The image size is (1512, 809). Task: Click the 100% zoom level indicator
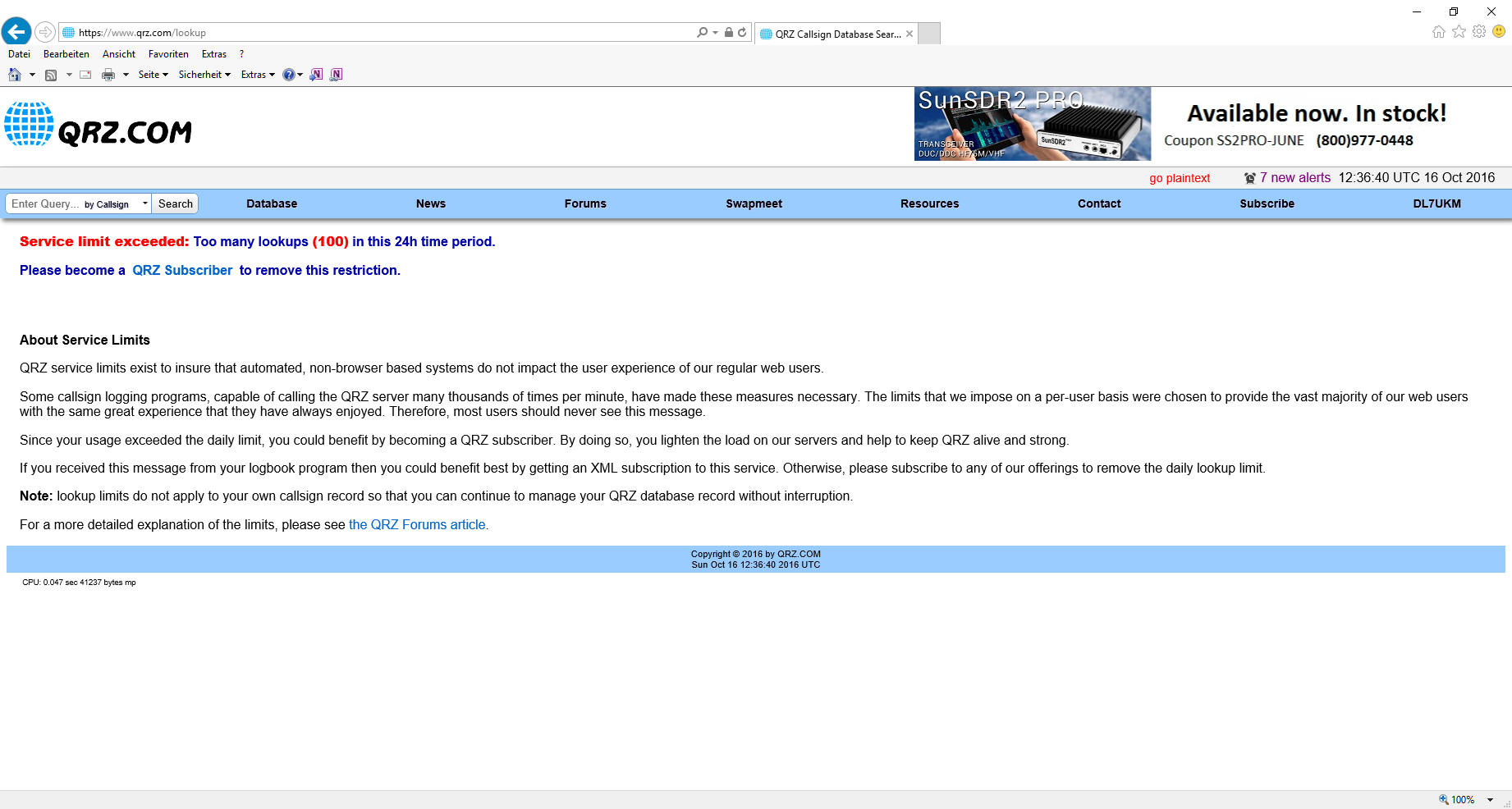(x=1457, y=800)
